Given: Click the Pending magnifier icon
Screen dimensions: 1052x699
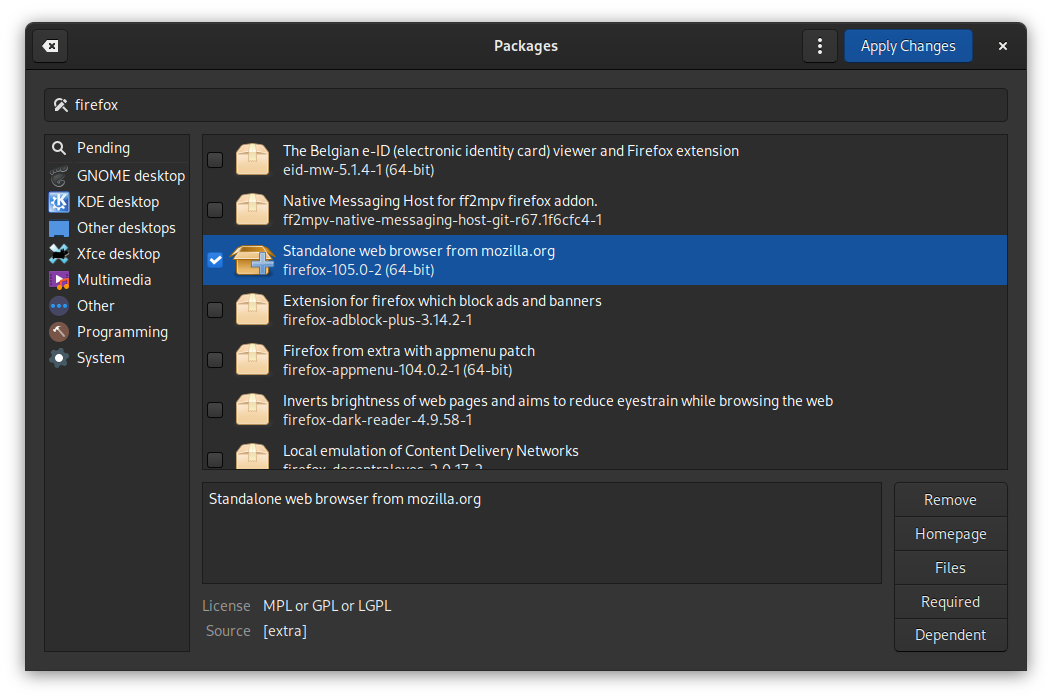Looking at the screenshot, I should tap(60, 147).
